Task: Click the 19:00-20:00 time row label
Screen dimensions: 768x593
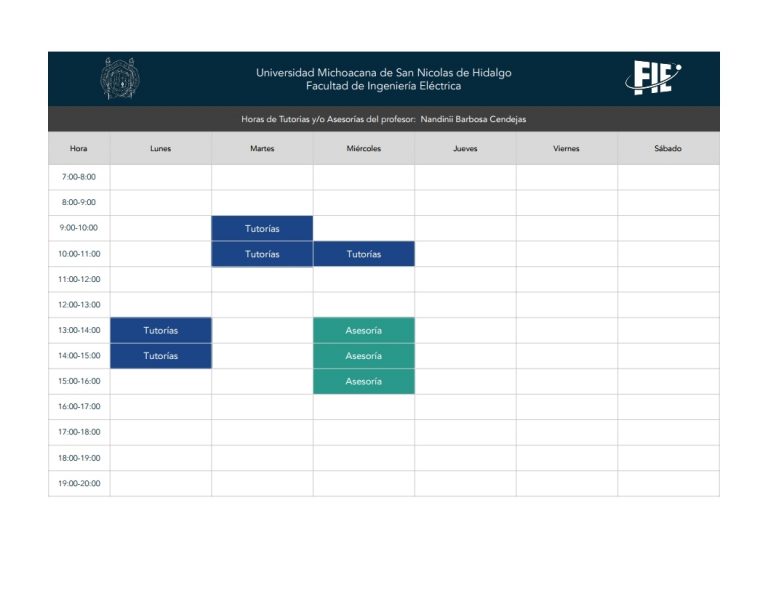Action: 79,484
